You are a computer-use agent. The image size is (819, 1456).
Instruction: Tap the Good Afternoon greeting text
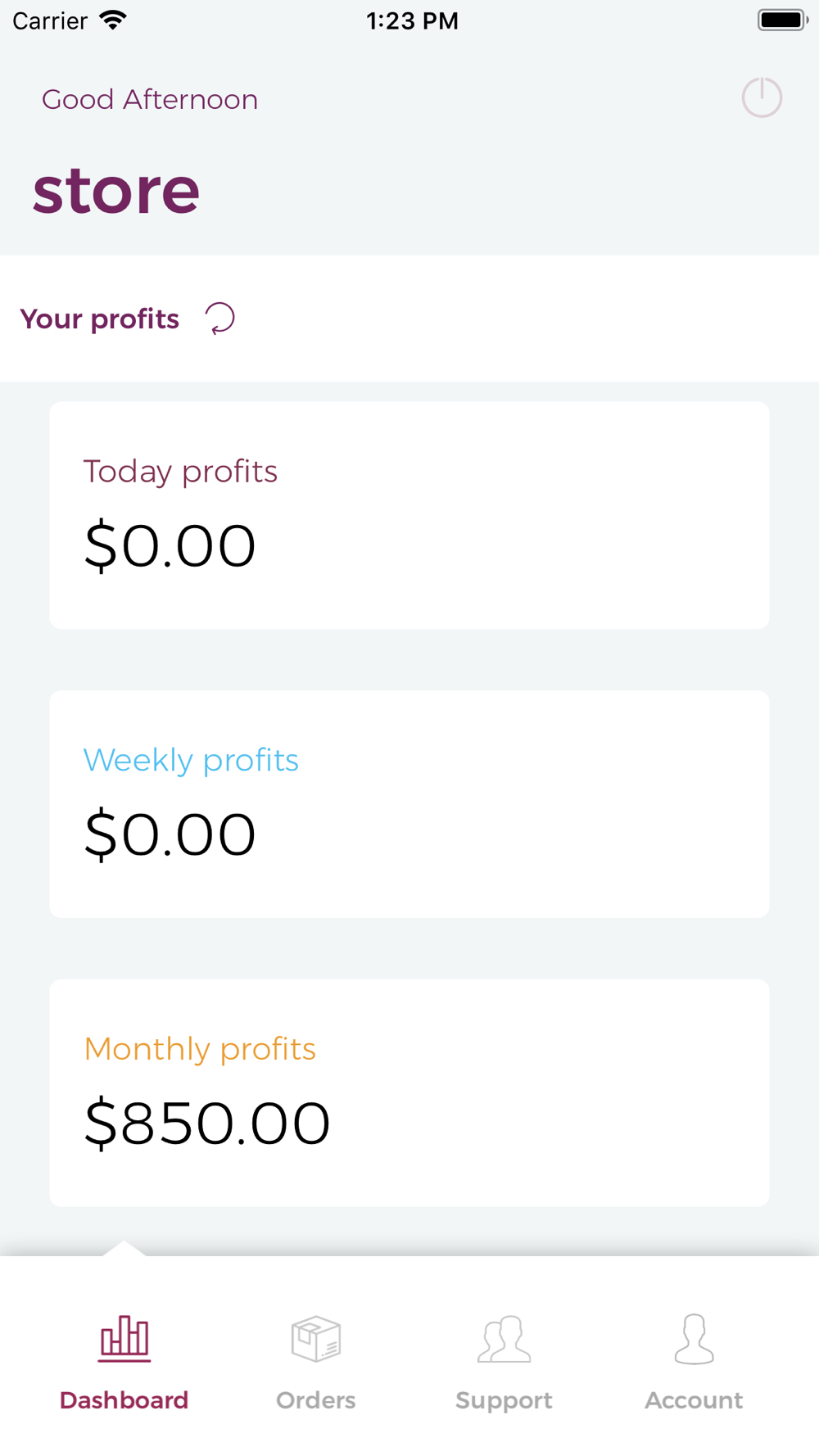point(150,99)
